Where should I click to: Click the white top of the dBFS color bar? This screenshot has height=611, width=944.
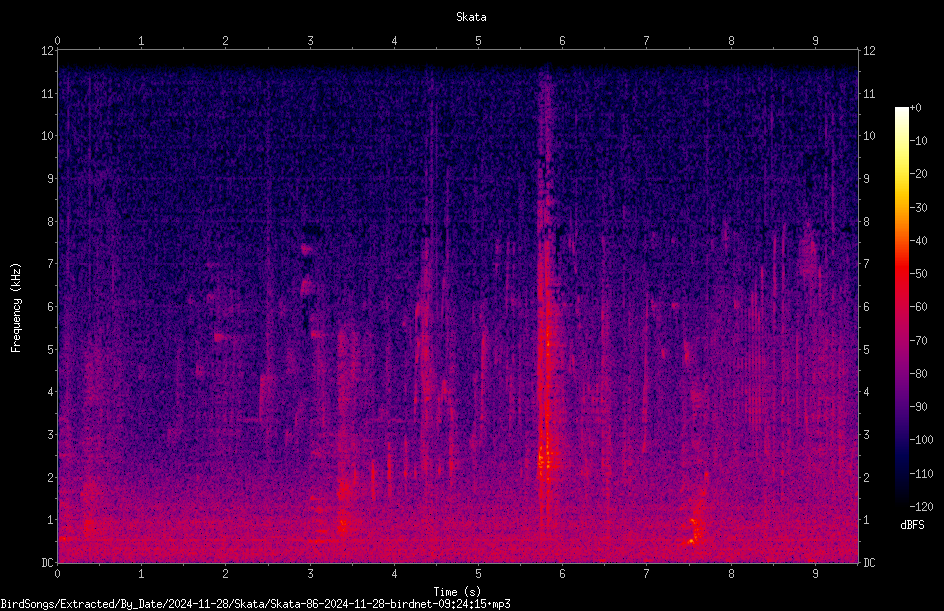(901, 112)
